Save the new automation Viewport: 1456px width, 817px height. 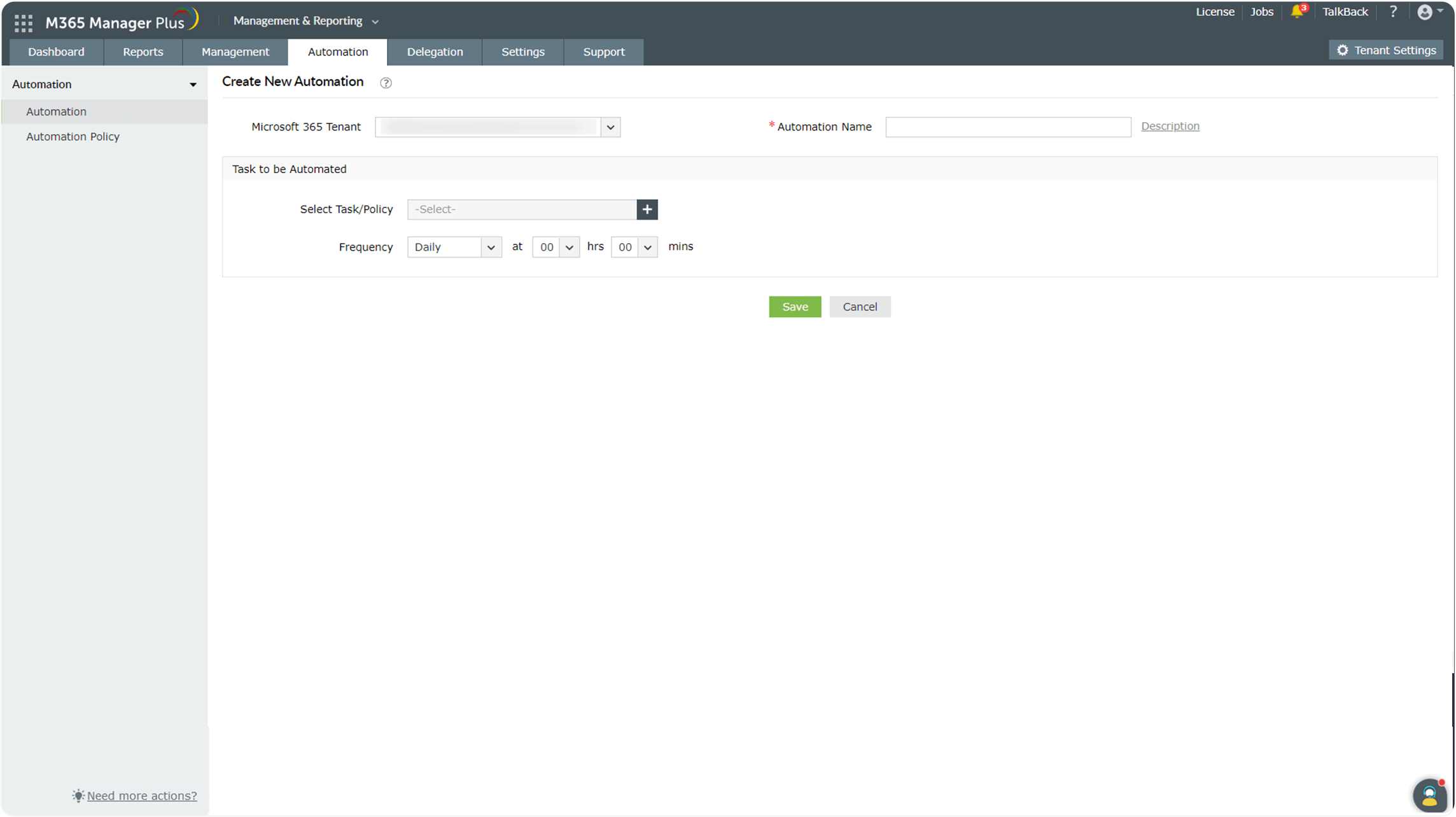795,306
